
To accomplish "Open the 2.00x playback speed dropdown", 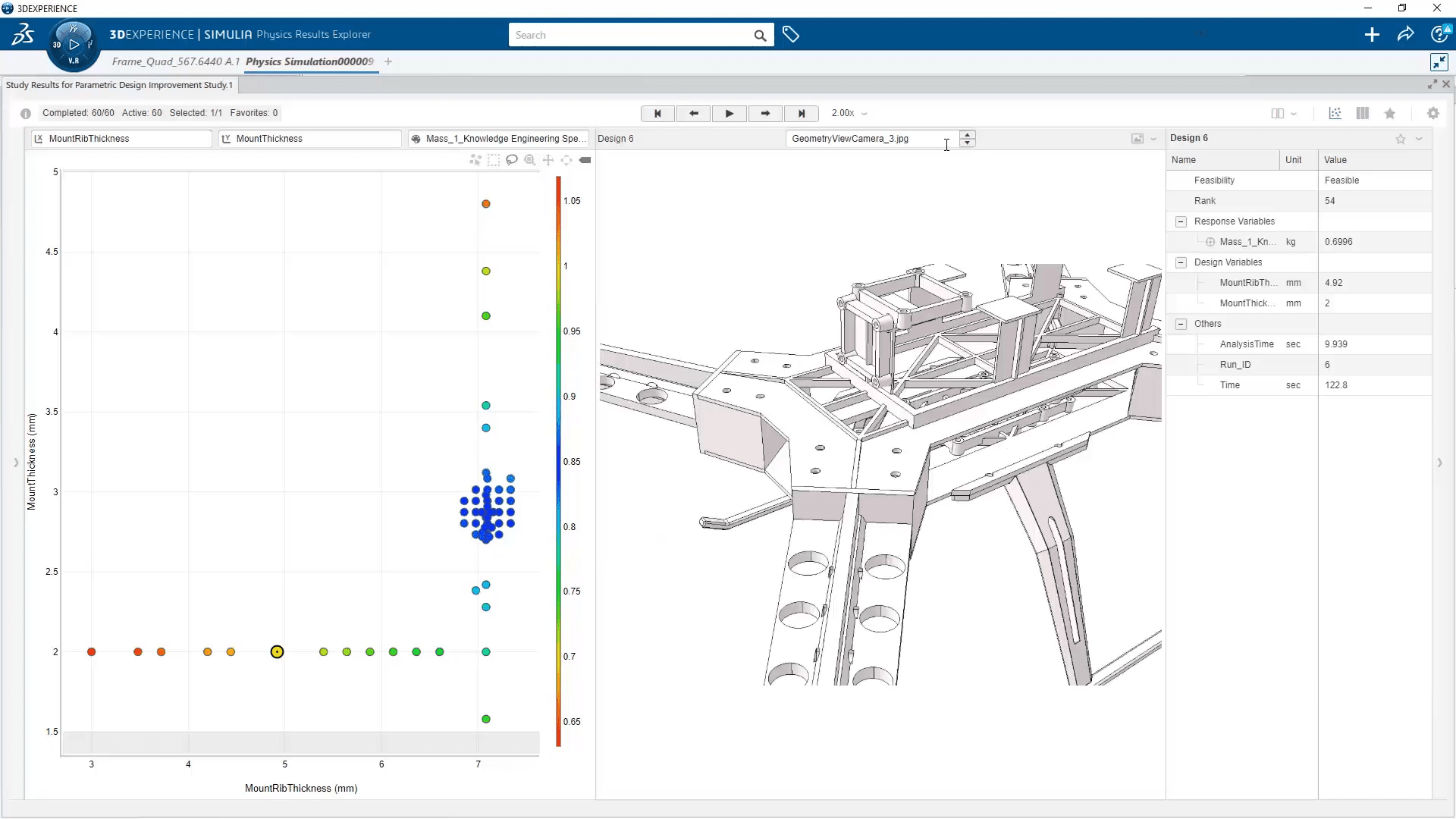I will click(x=849, y=114).
